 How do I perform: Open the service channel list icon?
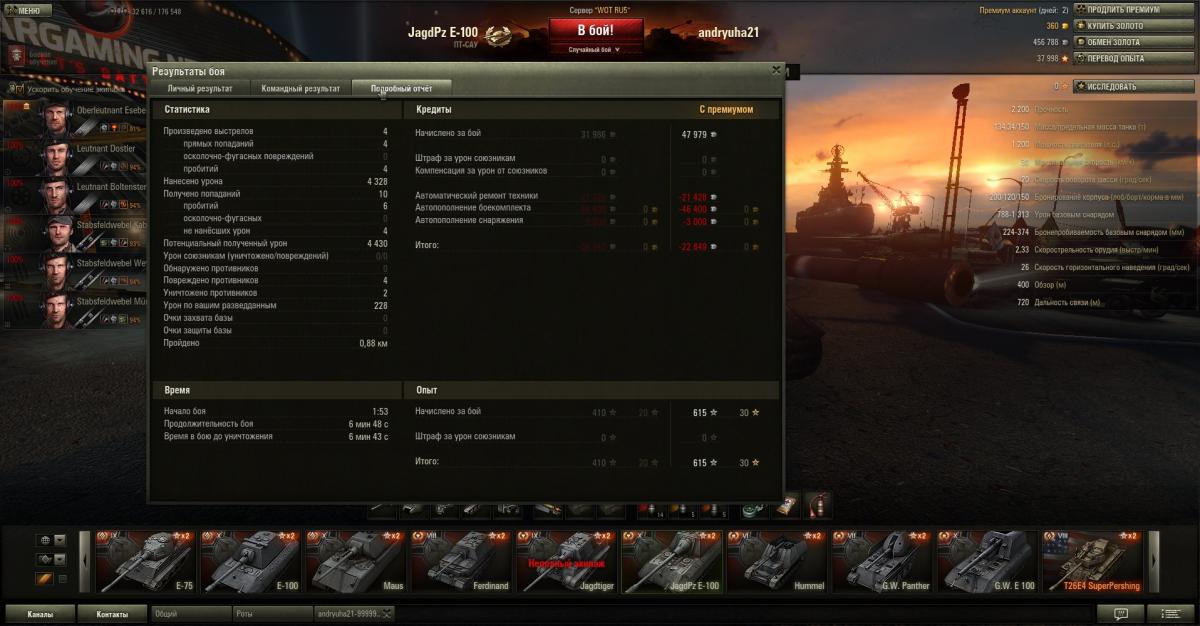[x=1169, y=613]
